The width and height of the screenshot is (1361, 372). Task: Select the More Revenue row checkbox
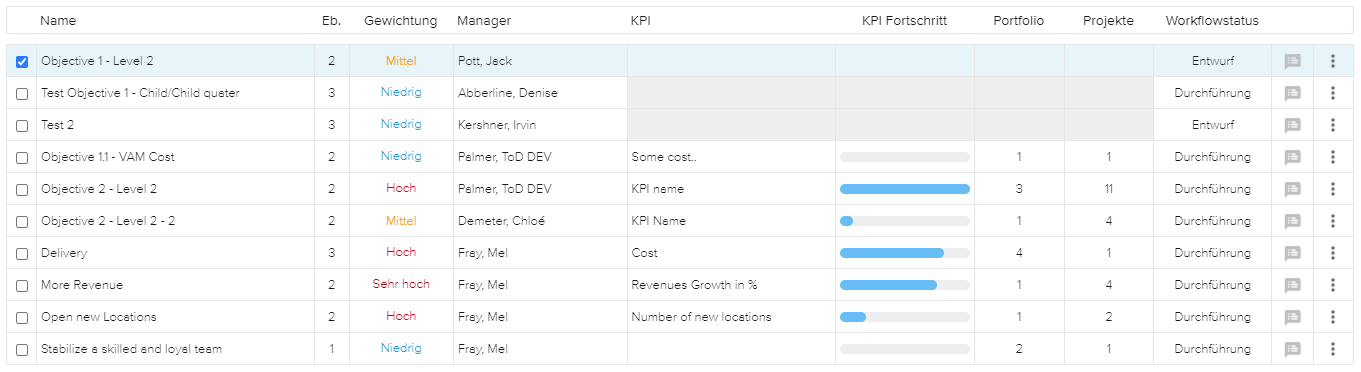pyautogui.click(x=22, y=285)
